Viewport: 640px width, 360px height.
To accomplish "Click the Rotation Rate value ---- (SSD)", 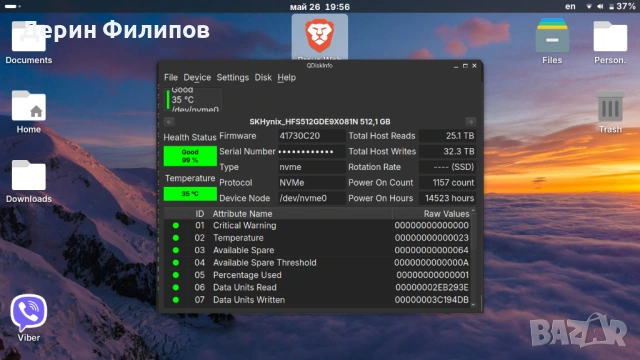I will coord(447,167).
